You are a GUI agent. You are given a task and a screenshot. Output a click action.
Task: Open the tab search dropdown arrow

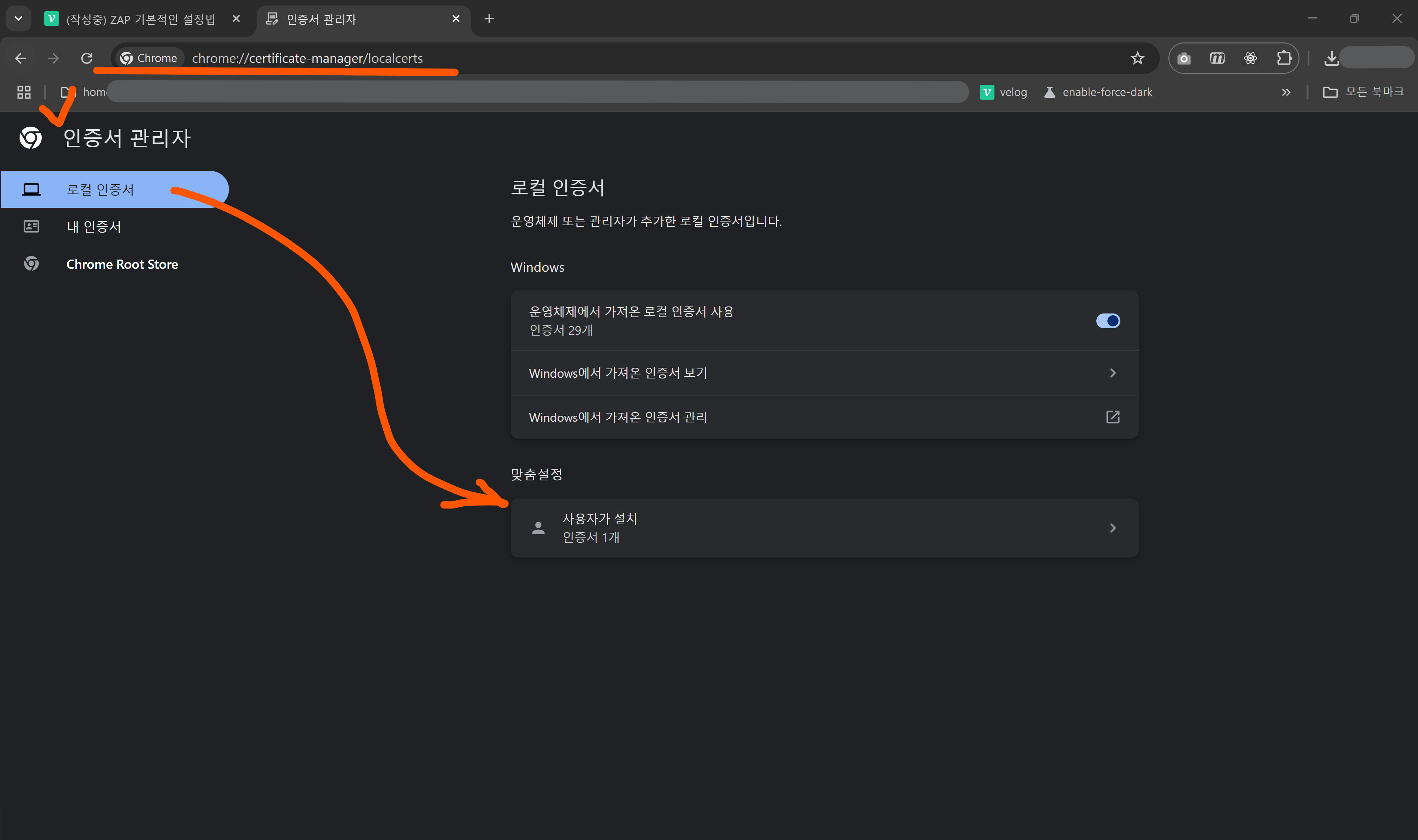(18, 19)
